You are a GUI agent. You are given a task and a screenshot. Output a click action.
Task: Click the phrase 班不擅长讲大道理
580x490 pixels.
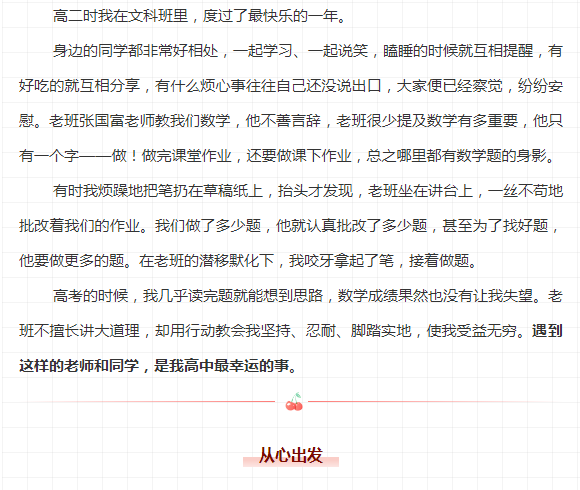pos(79,331)
